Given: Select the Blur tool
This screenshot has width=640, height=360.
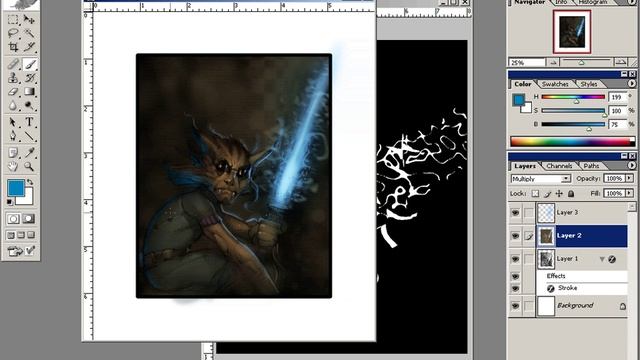Looking at the screenshot, I should tap(13, 105).
